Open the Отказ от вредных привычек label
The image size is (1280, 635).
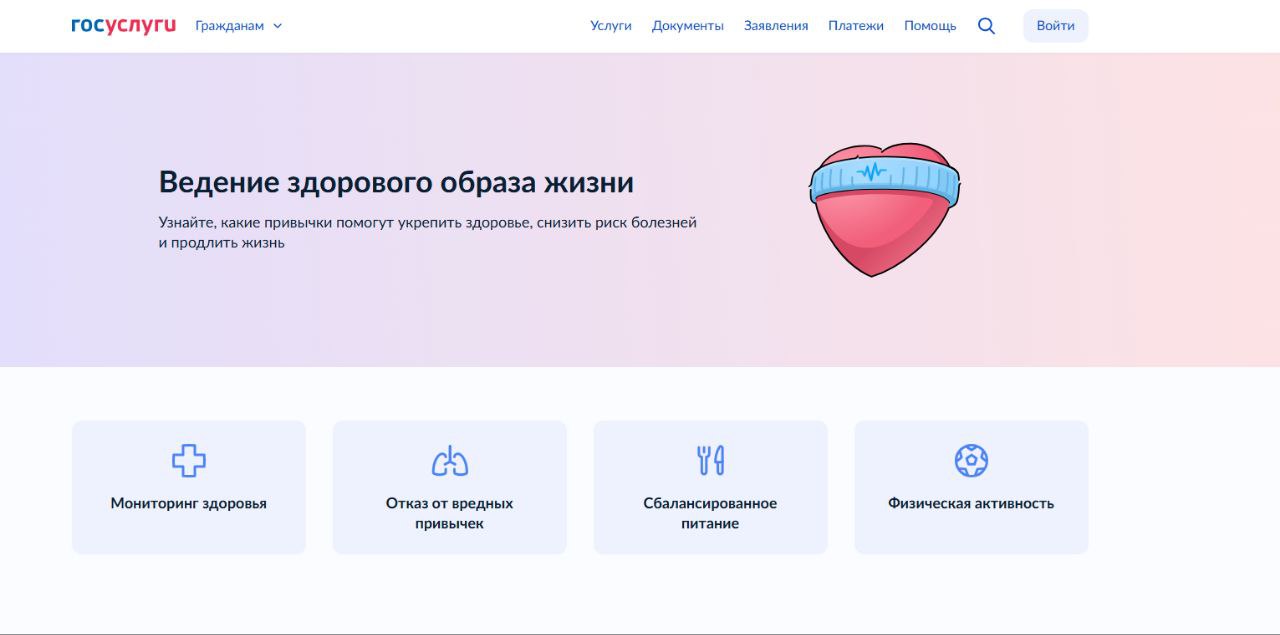(x=449, y=513)
